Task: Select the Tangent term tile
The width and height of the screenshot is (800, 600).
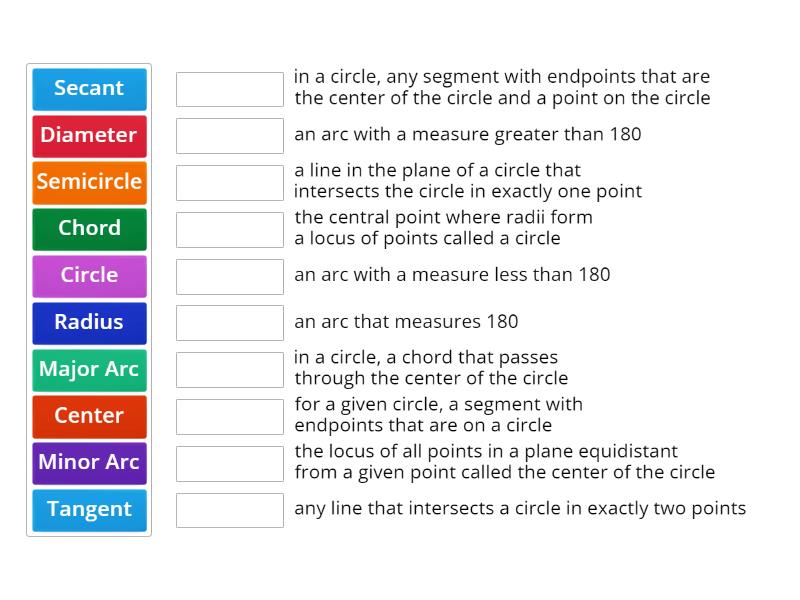Action: tap(89, 510)
